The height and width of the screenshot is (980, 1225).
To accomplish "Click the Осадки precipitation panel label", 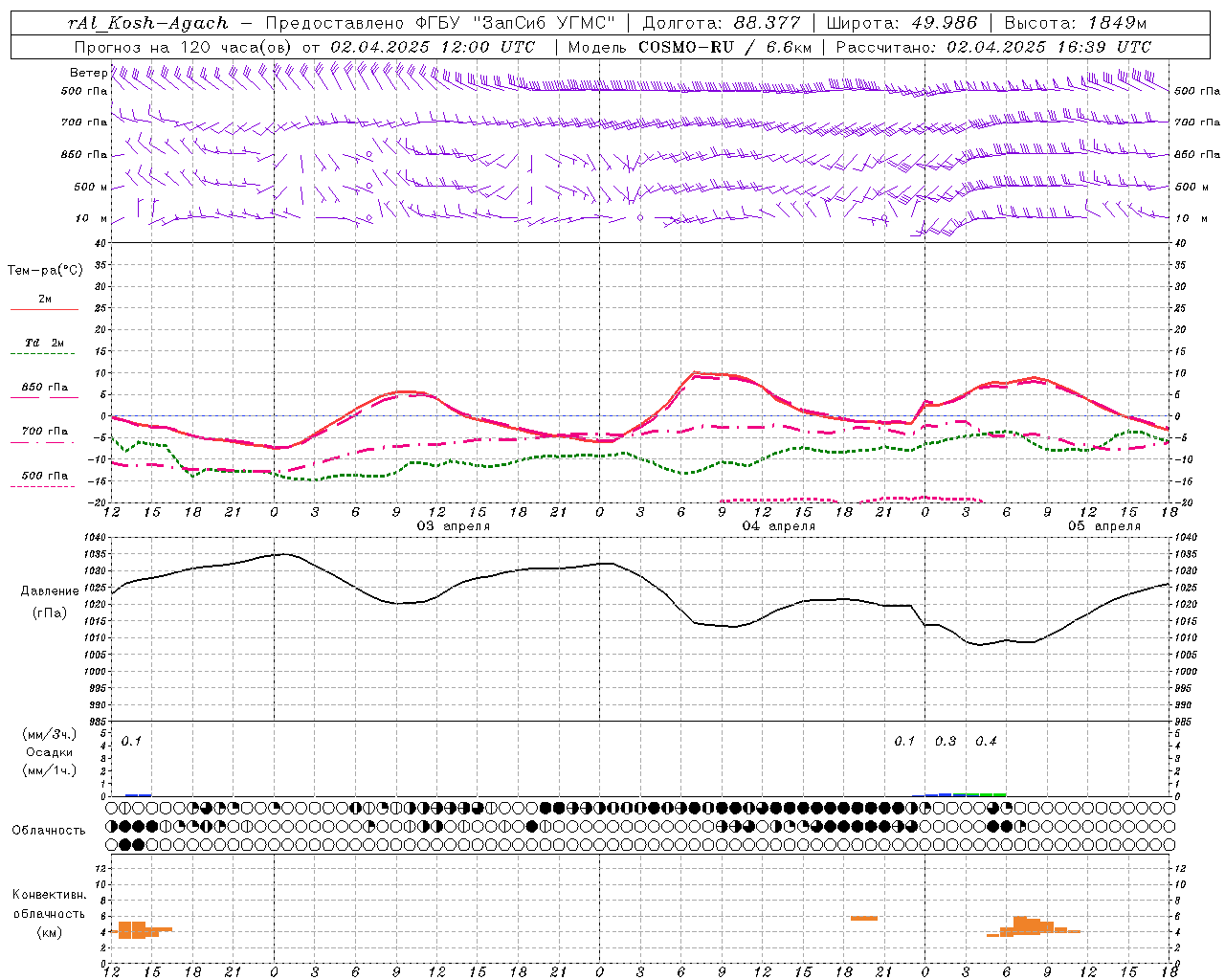I will click(x=49, y=752).
